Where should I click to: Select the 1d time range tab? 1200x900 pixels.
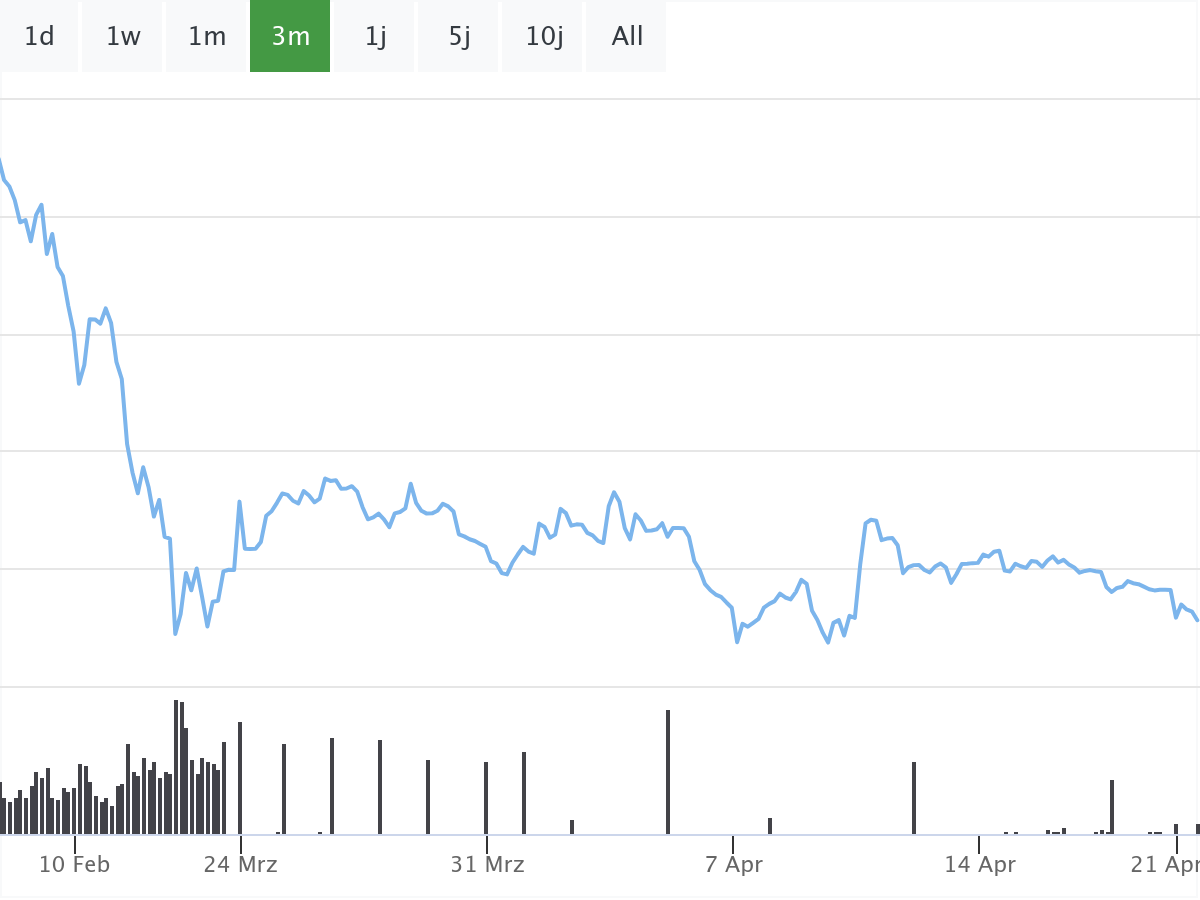coord(39,37)
